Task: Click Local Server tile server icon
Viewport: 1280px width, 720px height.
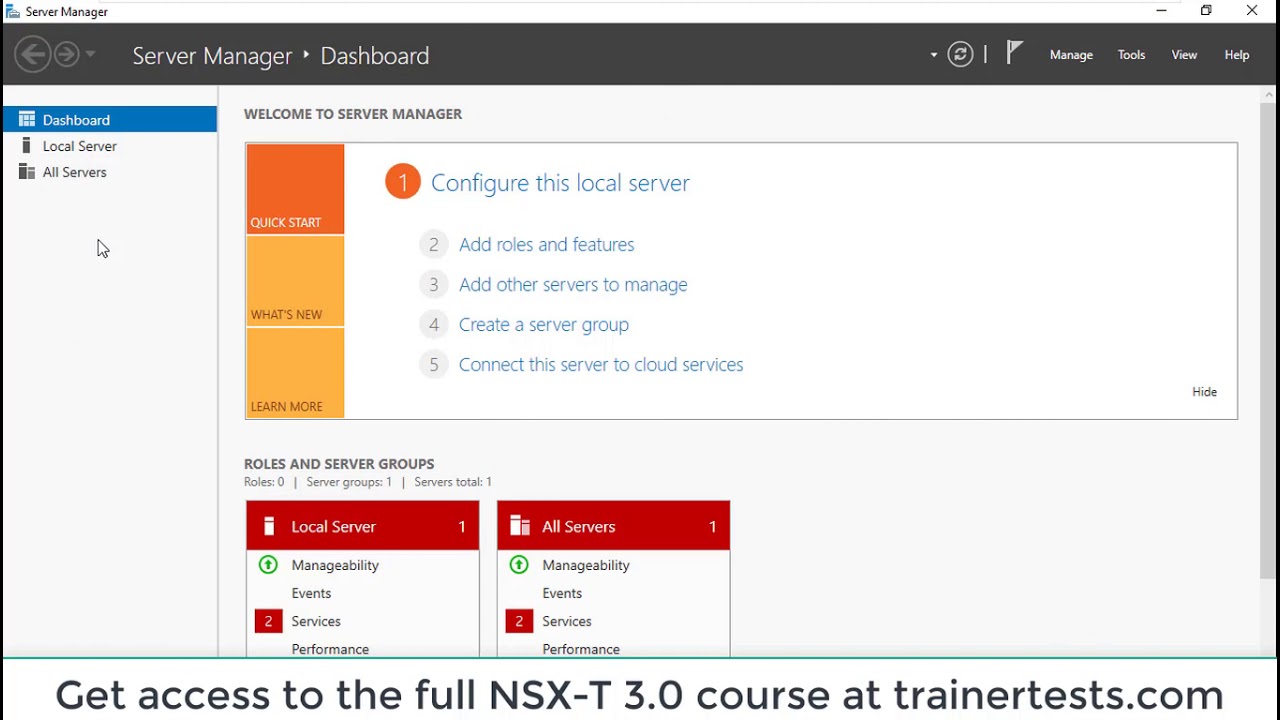Action: click(x=268, y=526)
